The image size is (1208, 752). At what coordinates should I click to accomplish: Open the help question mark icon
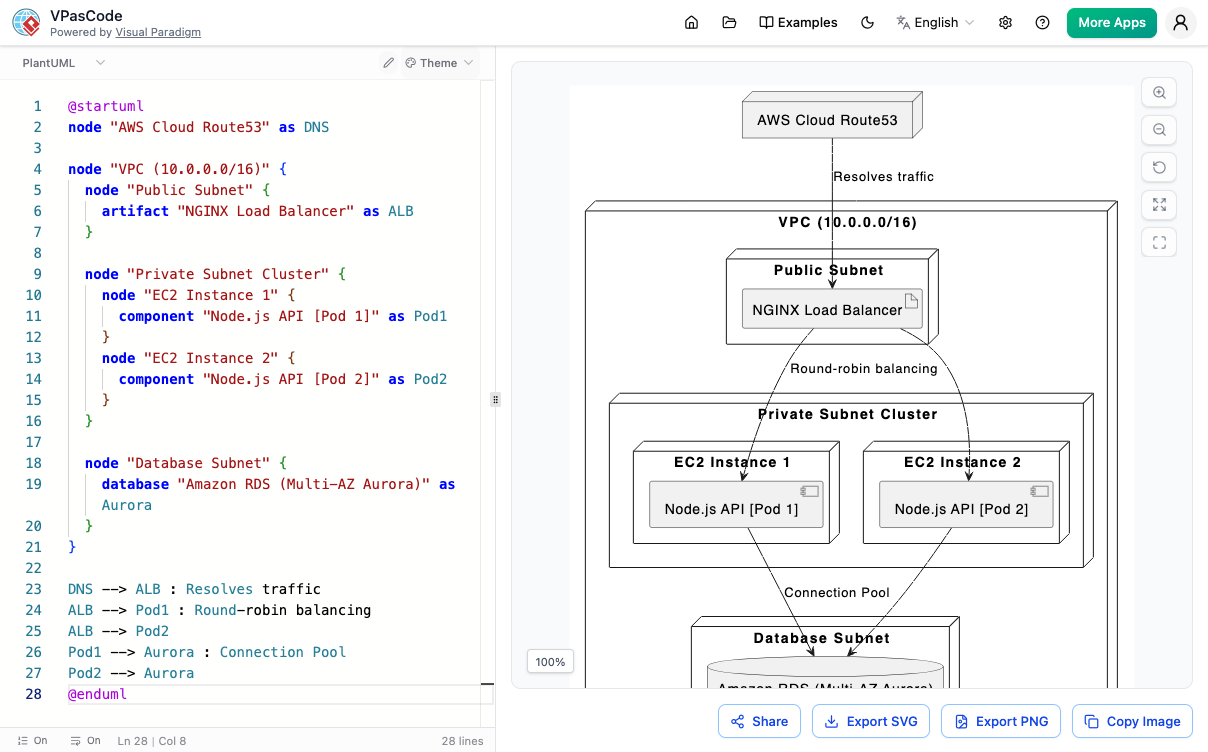tap(1043, 23)
